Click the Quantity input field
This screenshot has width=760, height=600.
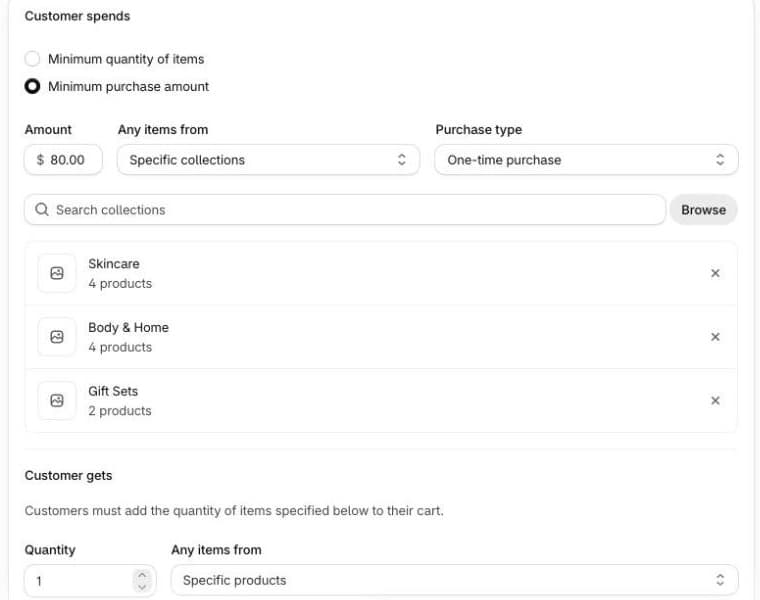tap(90, 580)
